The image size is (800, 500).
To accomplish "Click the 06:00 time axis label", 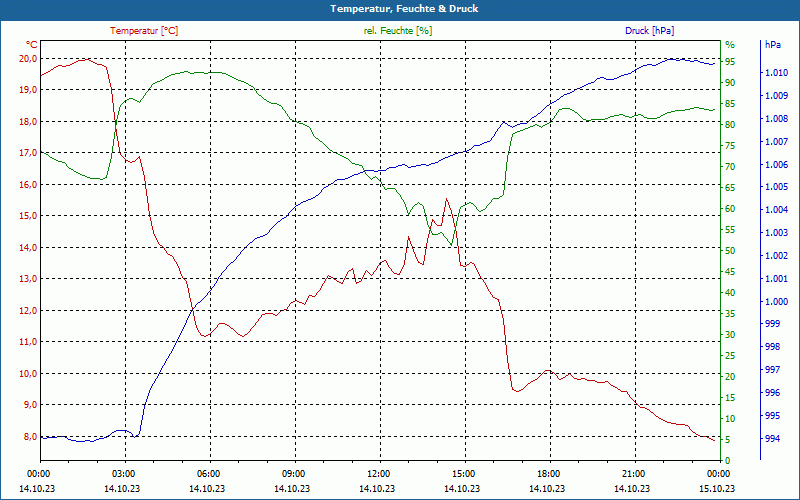I will (x=207, y=473).
